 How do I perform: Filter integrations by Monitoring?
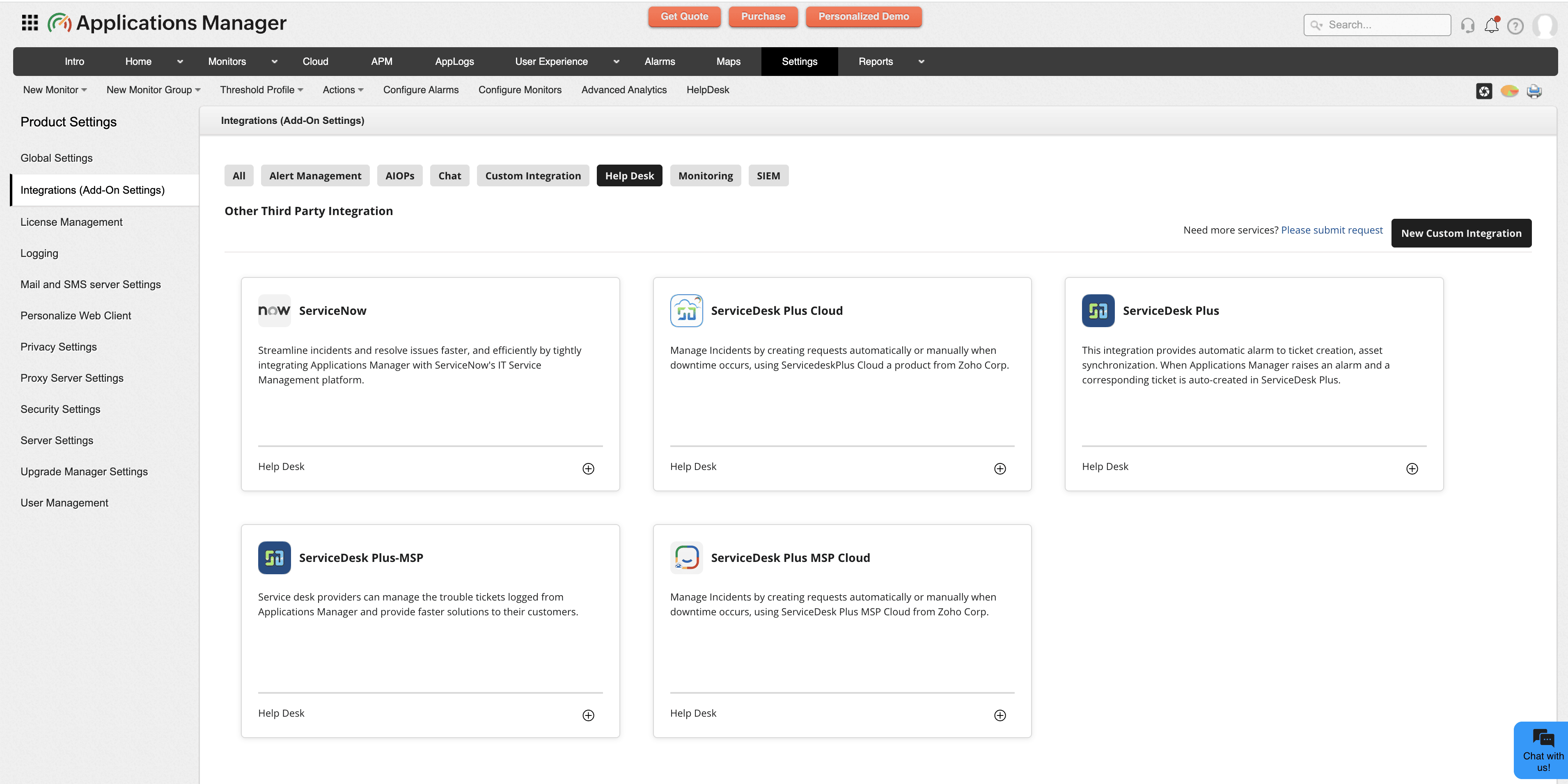tap(706, 176)
